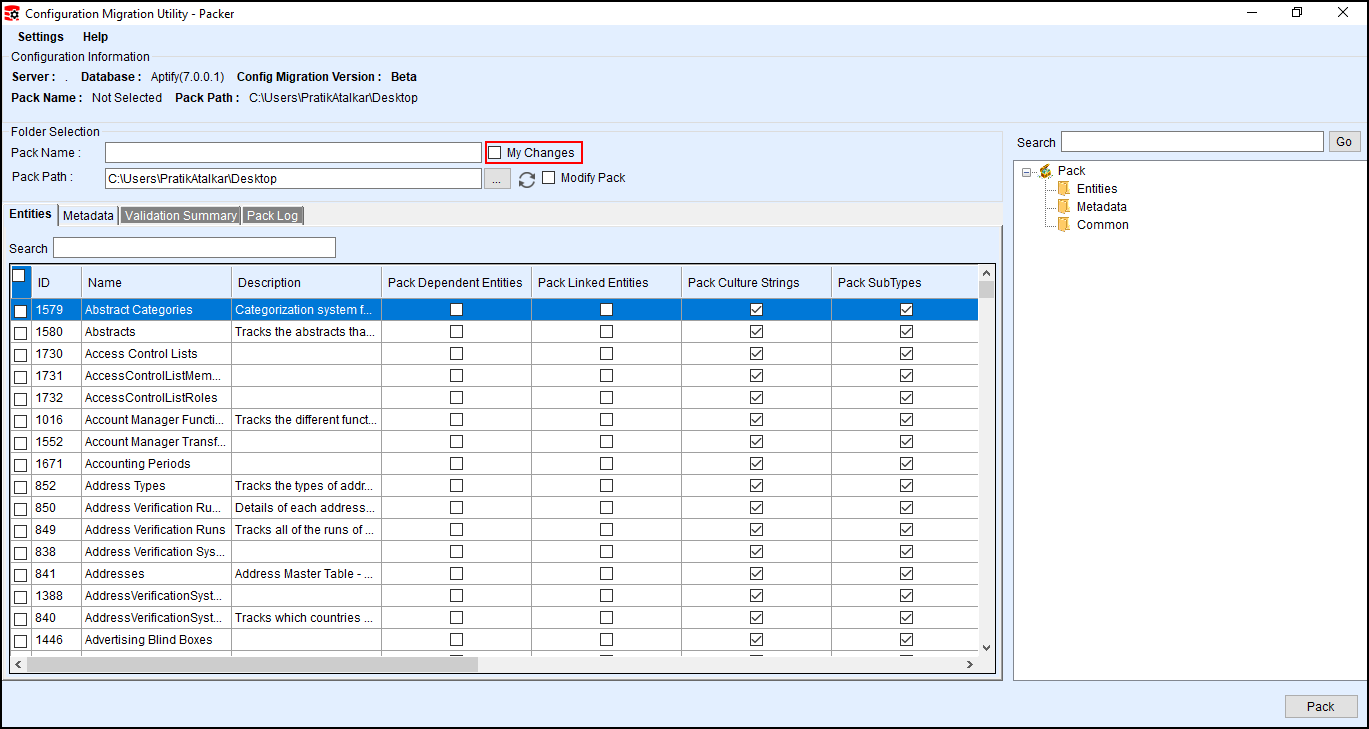The image size is (1369, 729).
Task: Click the grid's scroll right arrow
Action: click(970, 665)
